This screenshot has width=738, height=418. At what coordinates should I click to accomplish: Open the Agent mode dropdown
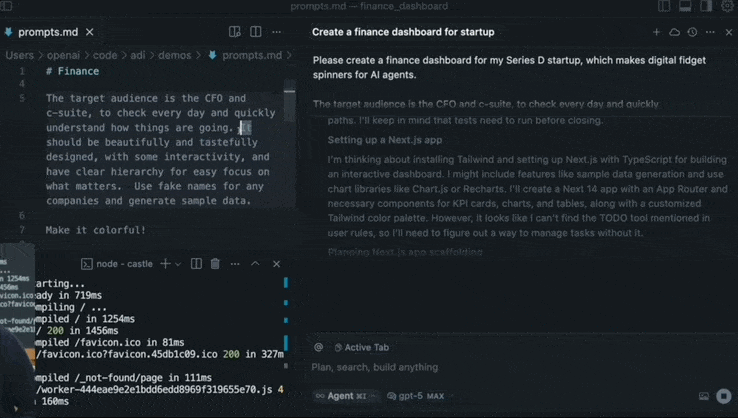point(344,396)
